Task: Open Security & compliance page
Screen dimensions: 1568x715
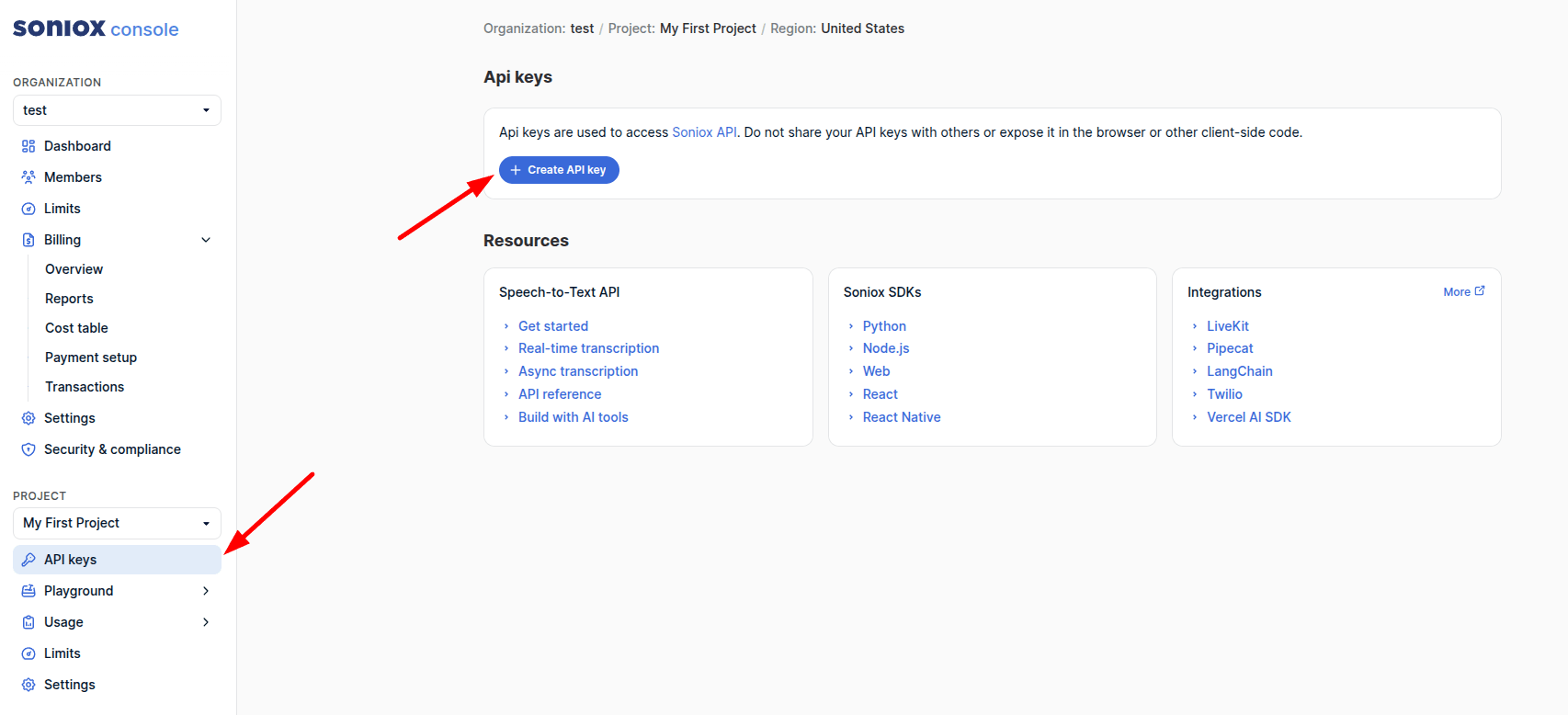Action: (117, 449)
